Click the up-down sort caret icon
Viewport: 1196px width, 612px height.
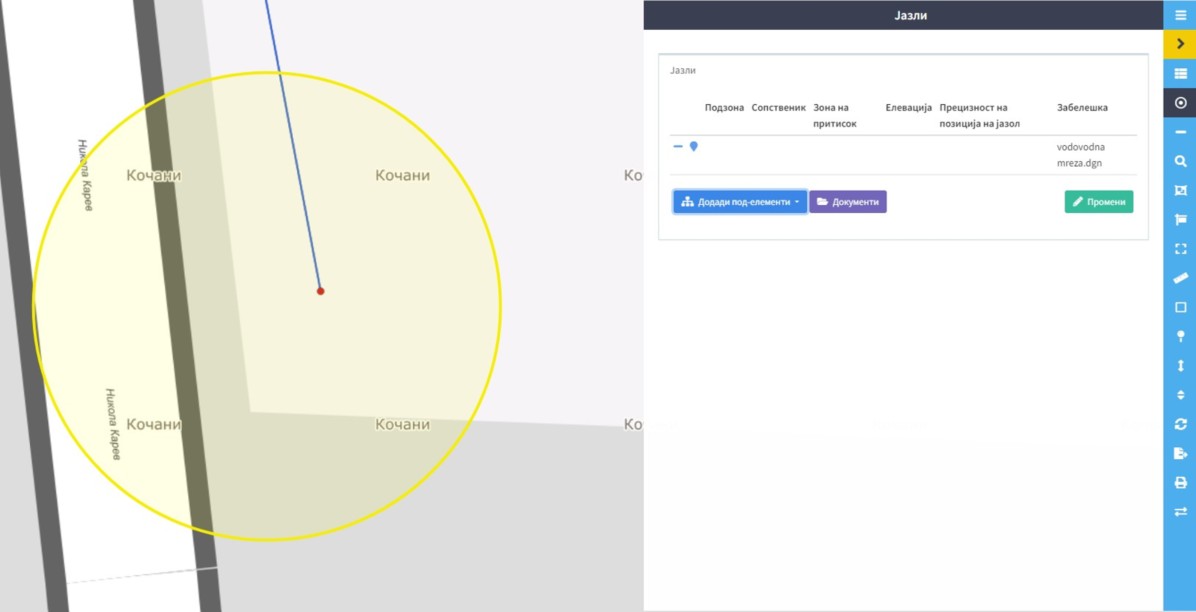click(x=1180, y=395)
